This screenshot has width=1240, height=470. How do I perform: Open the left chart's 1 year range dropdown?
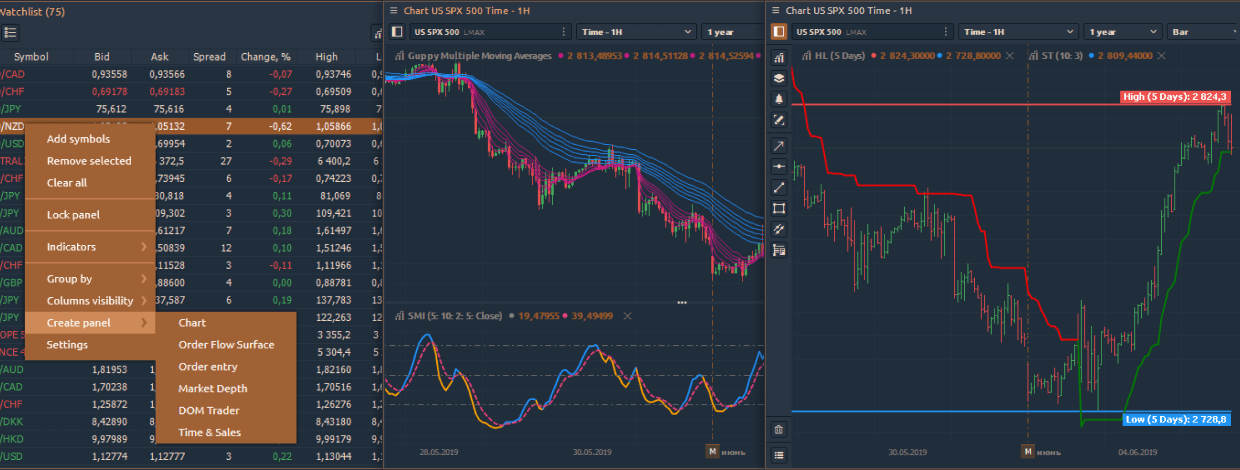click(732, 32)
